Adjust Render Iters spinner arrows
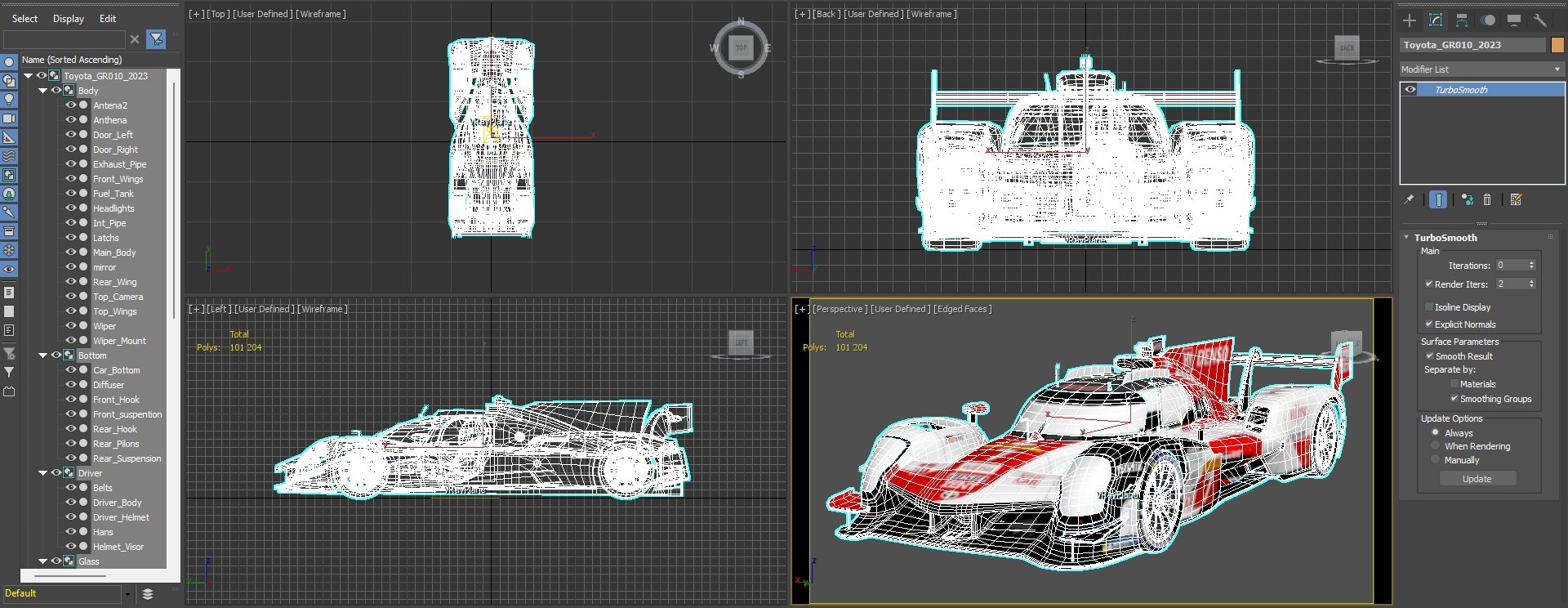1568x608 pixels. click(x=1531, y=284)
